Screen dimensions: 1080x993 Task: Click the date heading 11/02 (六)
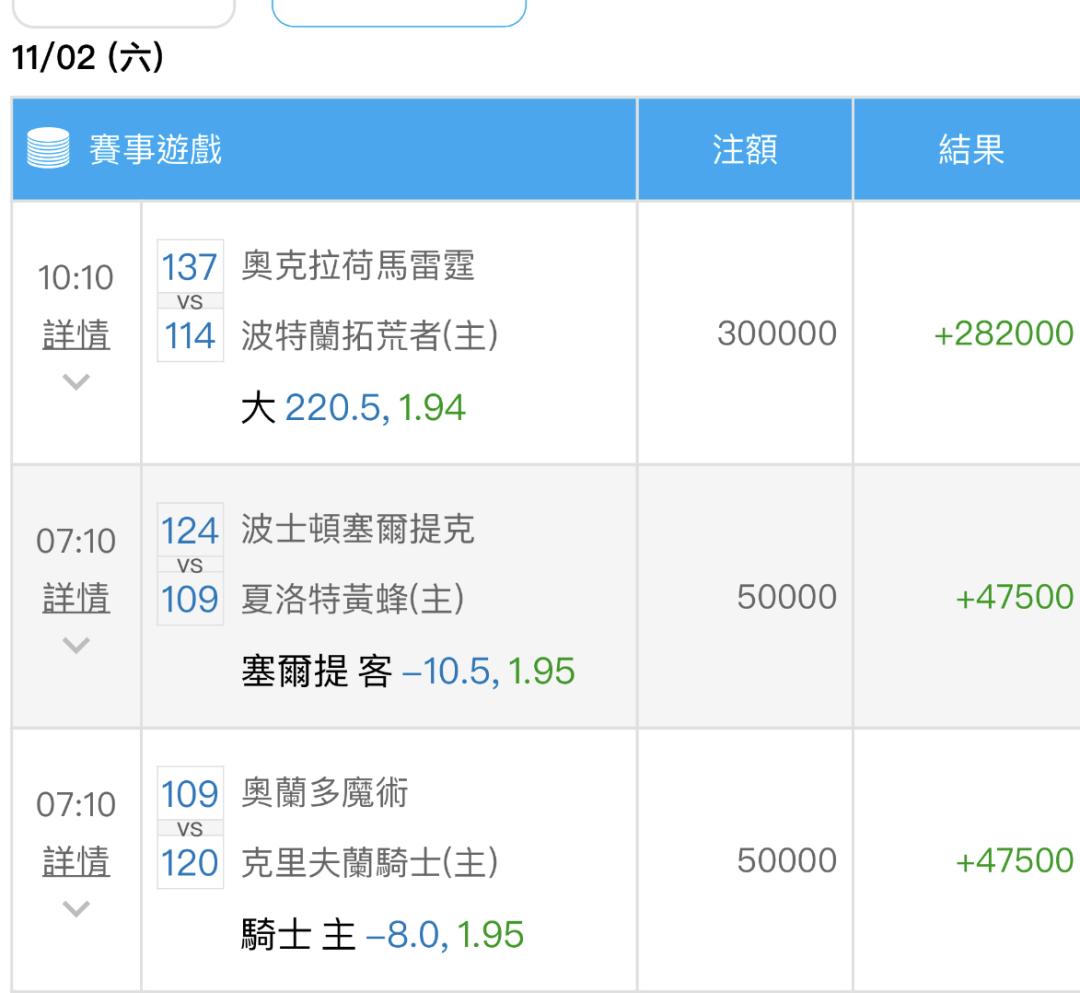click(x=87, y=57)
